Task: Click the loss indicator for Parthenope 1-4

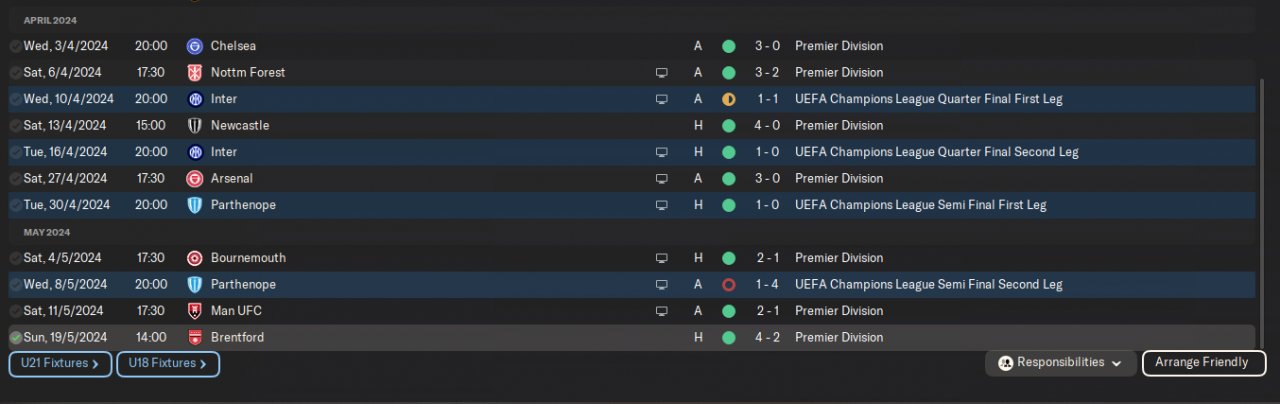Action: coord(729,285)
